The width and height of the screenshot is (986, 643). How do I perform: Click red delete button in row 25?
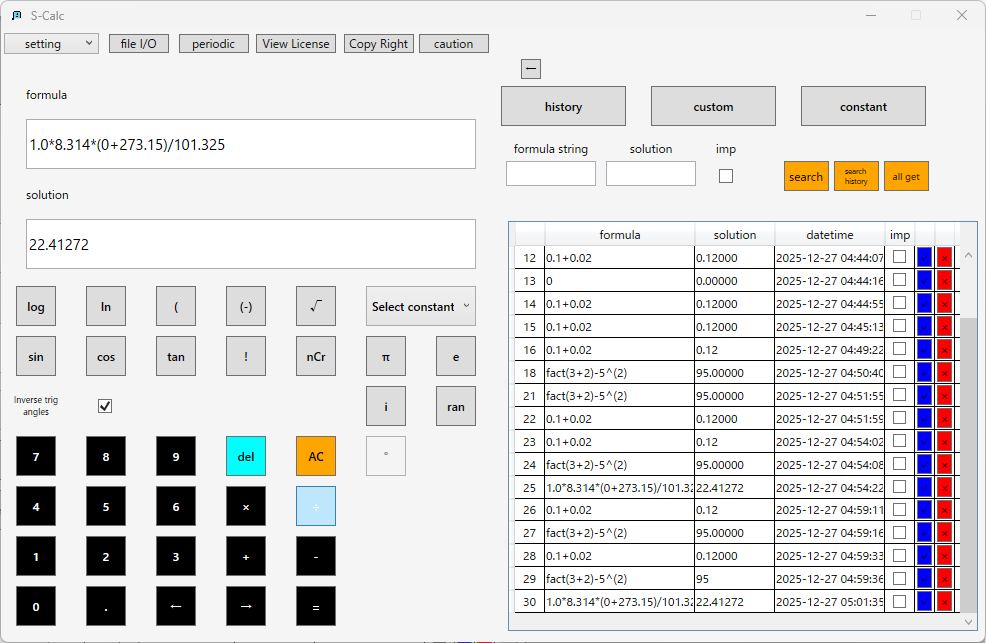tap(944, 487)
